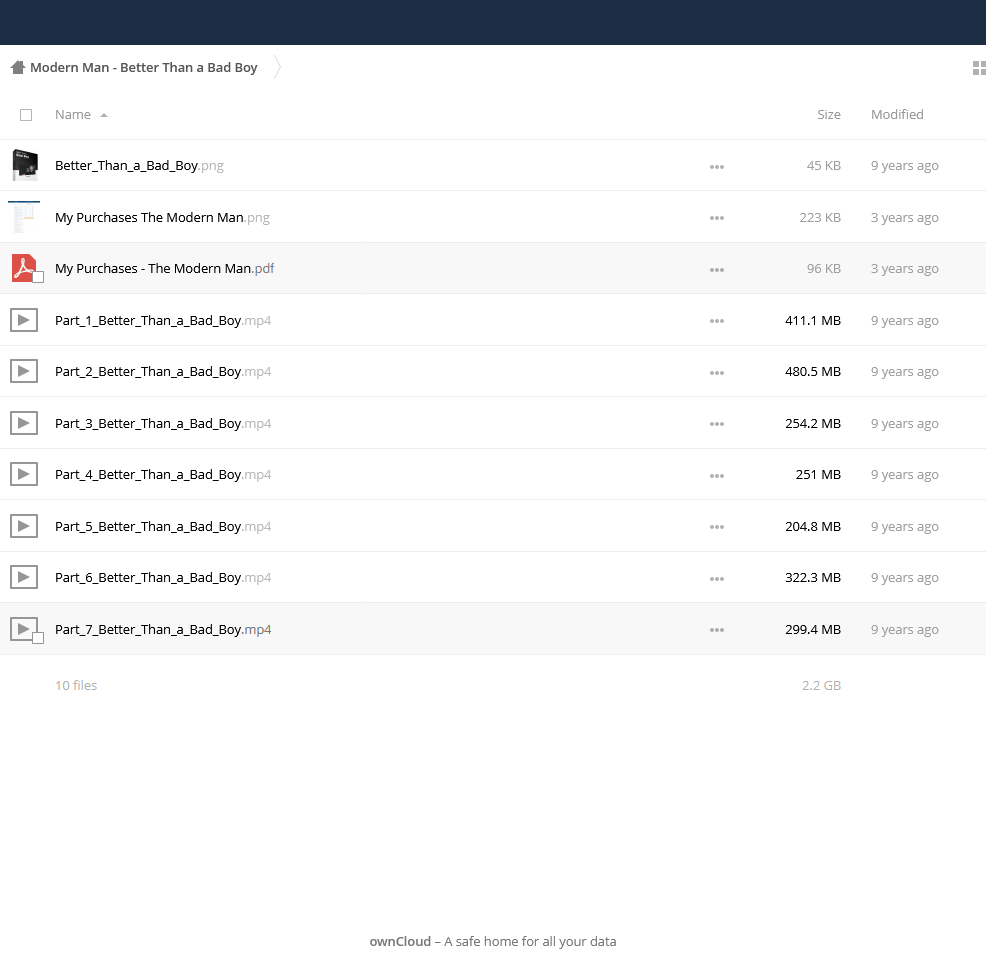This screenshot has width=986, height=971.
Task: Open more actions for My Purchases The Modern Man.png
Action: [x=717, y=218]
